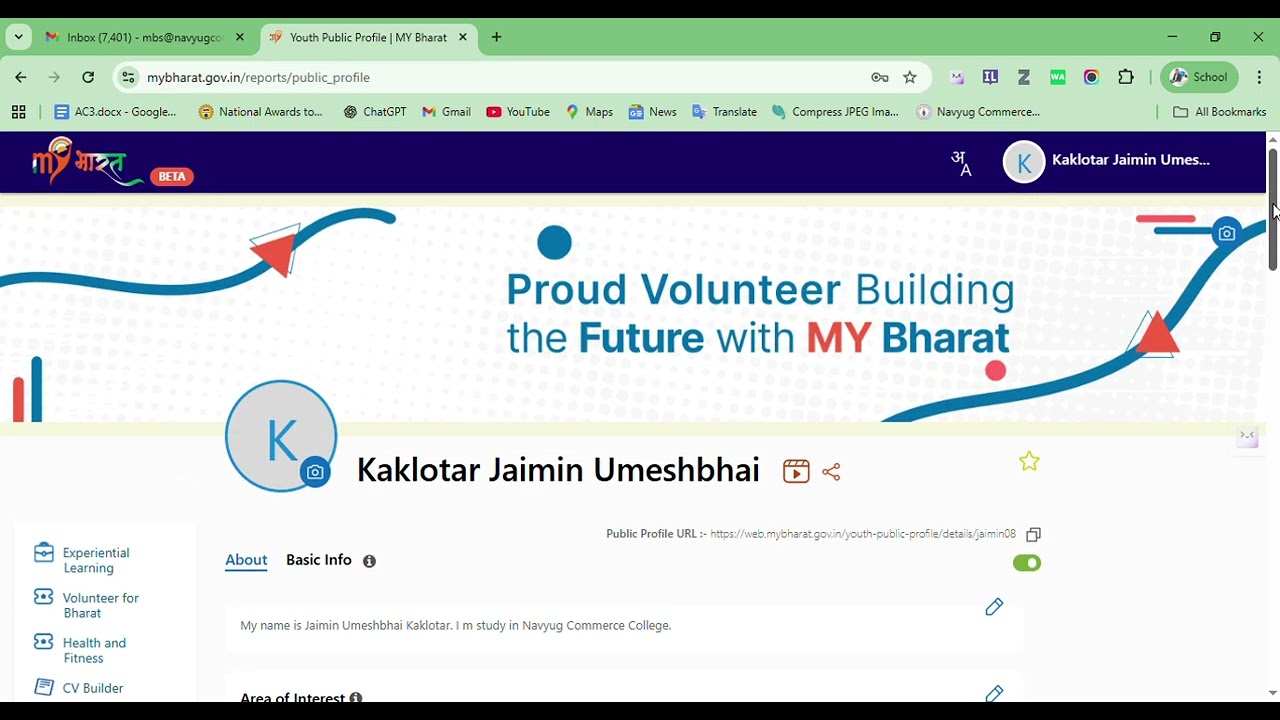Select the Youth Public Profile browser tab

pos(367,38)
